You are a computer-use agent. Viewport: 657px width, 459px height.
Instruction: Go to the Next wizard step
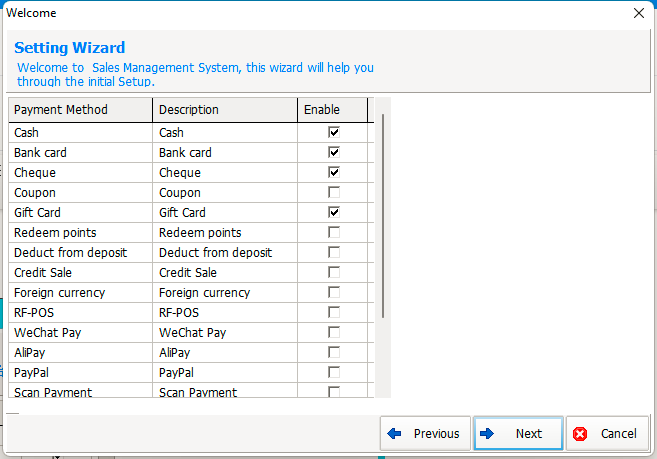[518, 433]
